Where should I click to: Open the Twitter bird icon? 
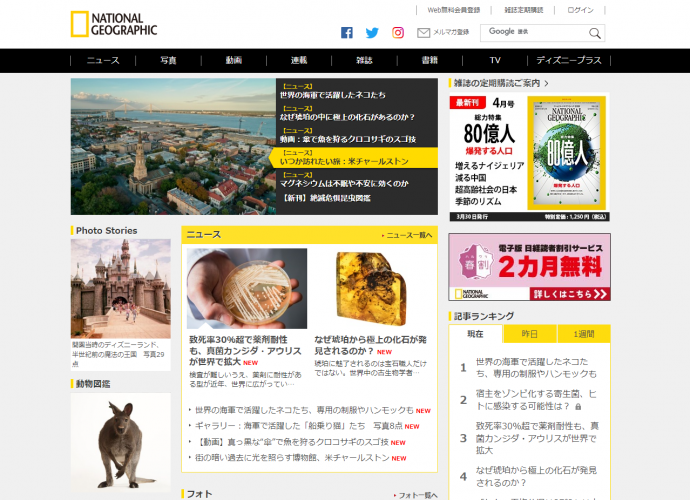[x=372, y=33]
